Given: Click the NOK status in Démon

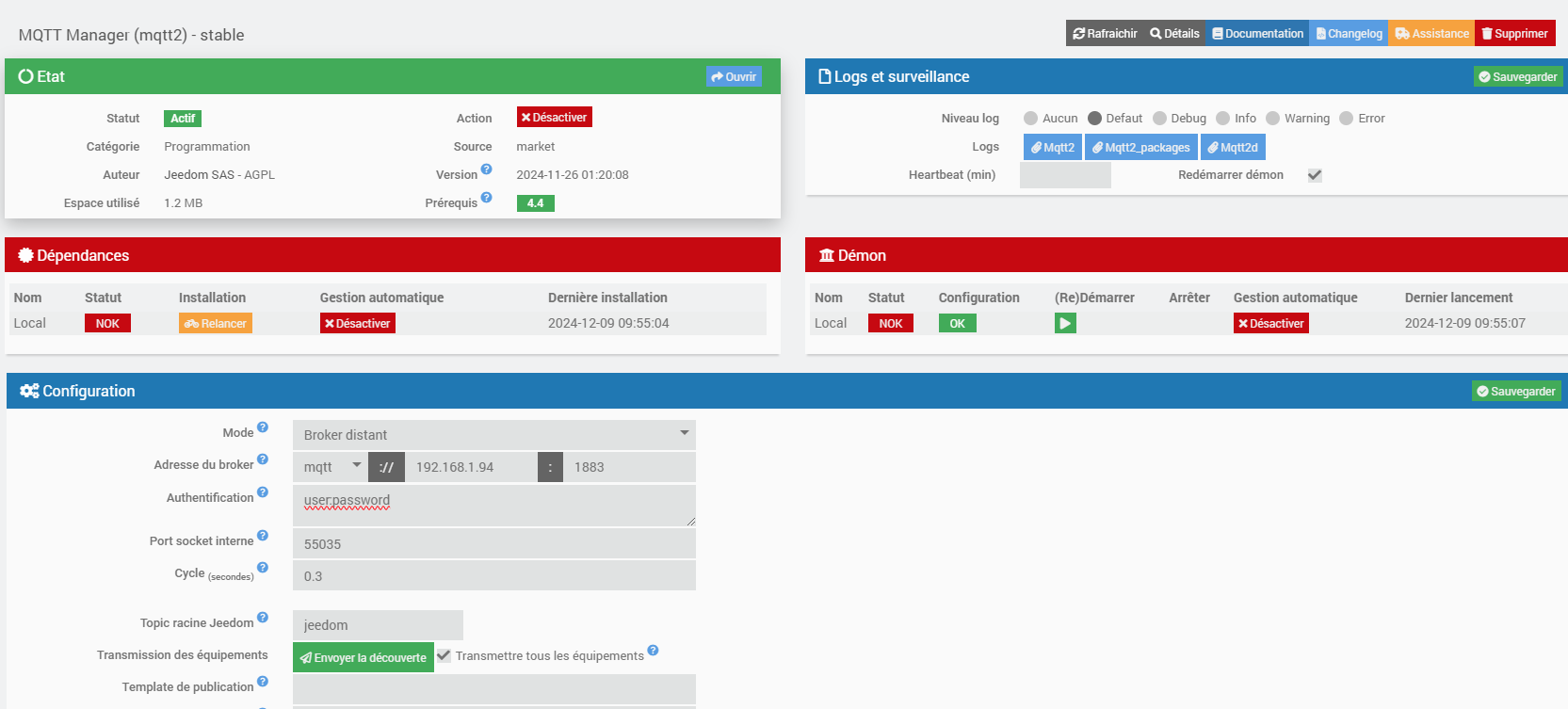Looking at the screenshot, I should 891,323.
